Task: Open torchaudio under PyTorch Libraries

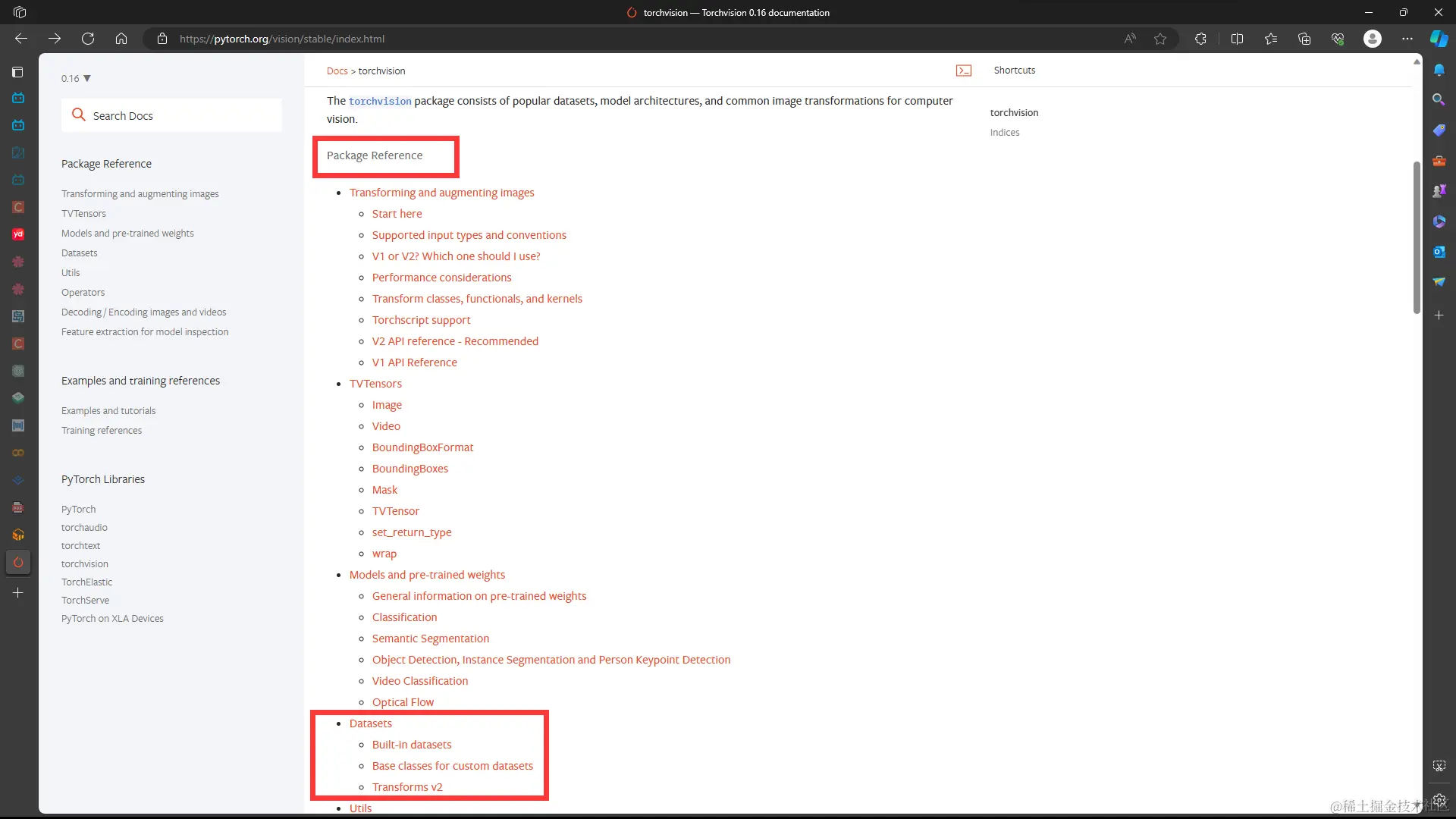Action: coord(84,527)
